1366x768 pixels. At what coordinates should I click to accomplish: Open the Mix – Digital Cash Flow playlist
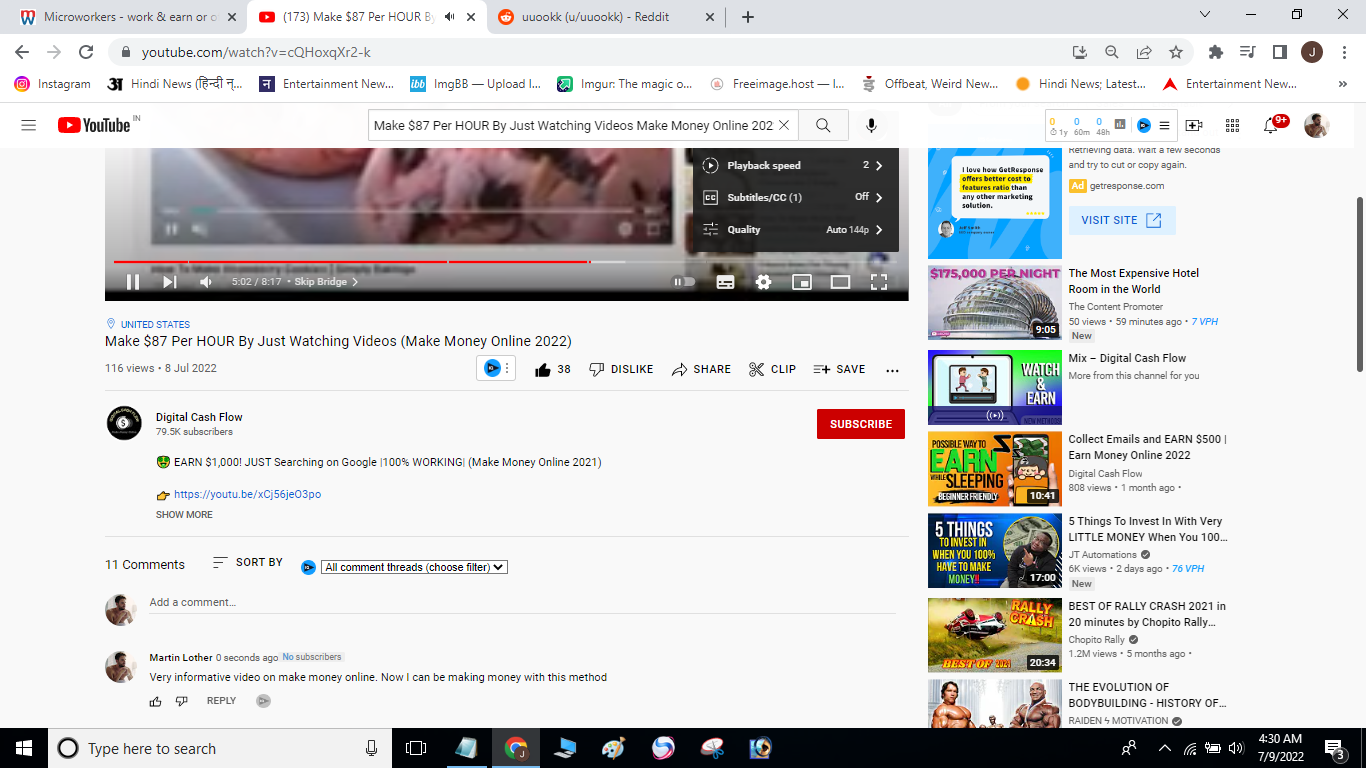click(x=1127, y=358)
